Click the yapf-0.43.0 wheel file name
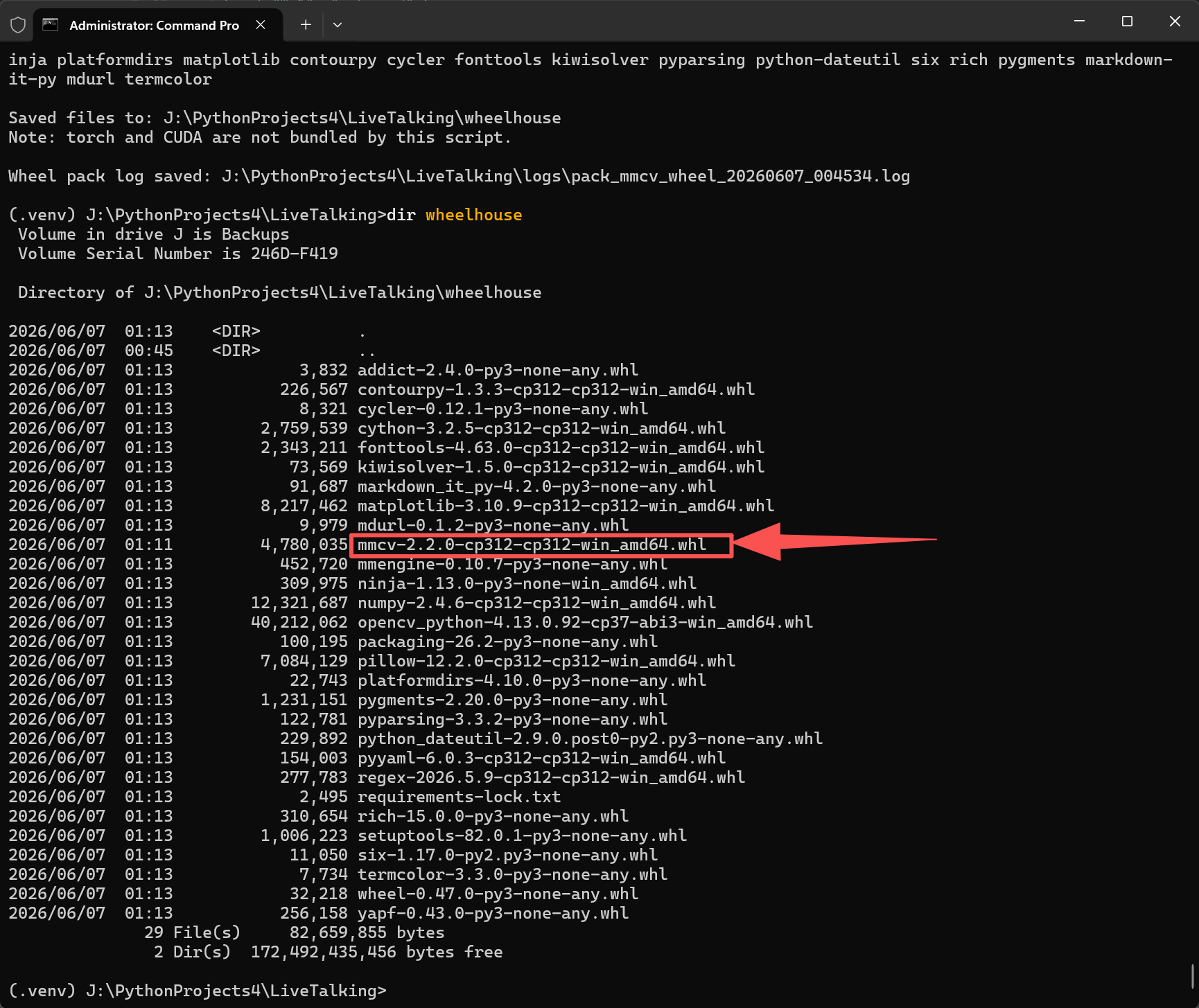Image resolution: width=1199 pixels, height=1008 pixels. pos(493,913)
